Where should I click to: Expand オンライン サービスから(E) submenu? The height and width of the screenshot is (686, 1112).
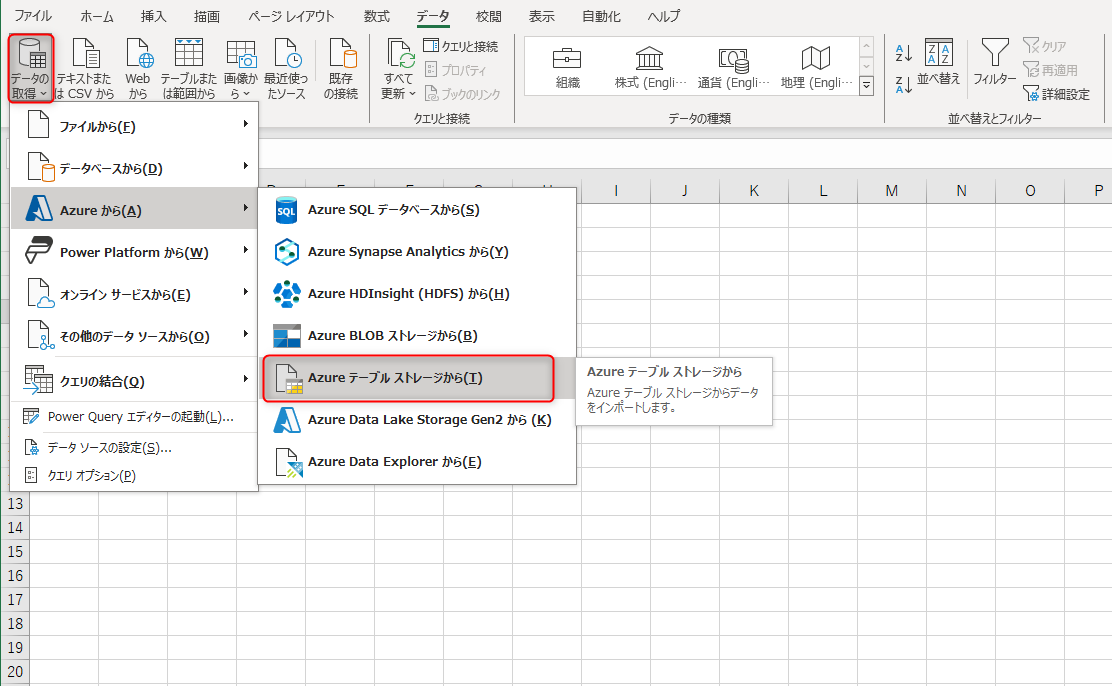click(x=134, y=294)
